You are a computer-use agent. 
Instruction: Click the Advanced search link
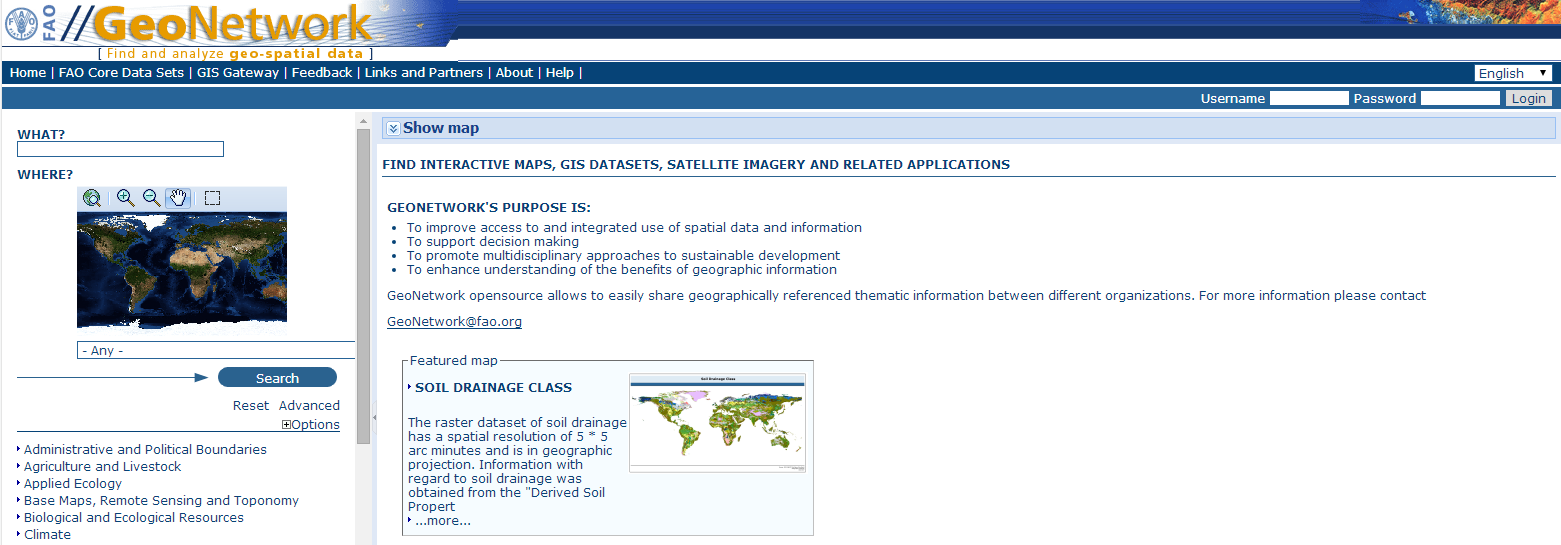309,406
